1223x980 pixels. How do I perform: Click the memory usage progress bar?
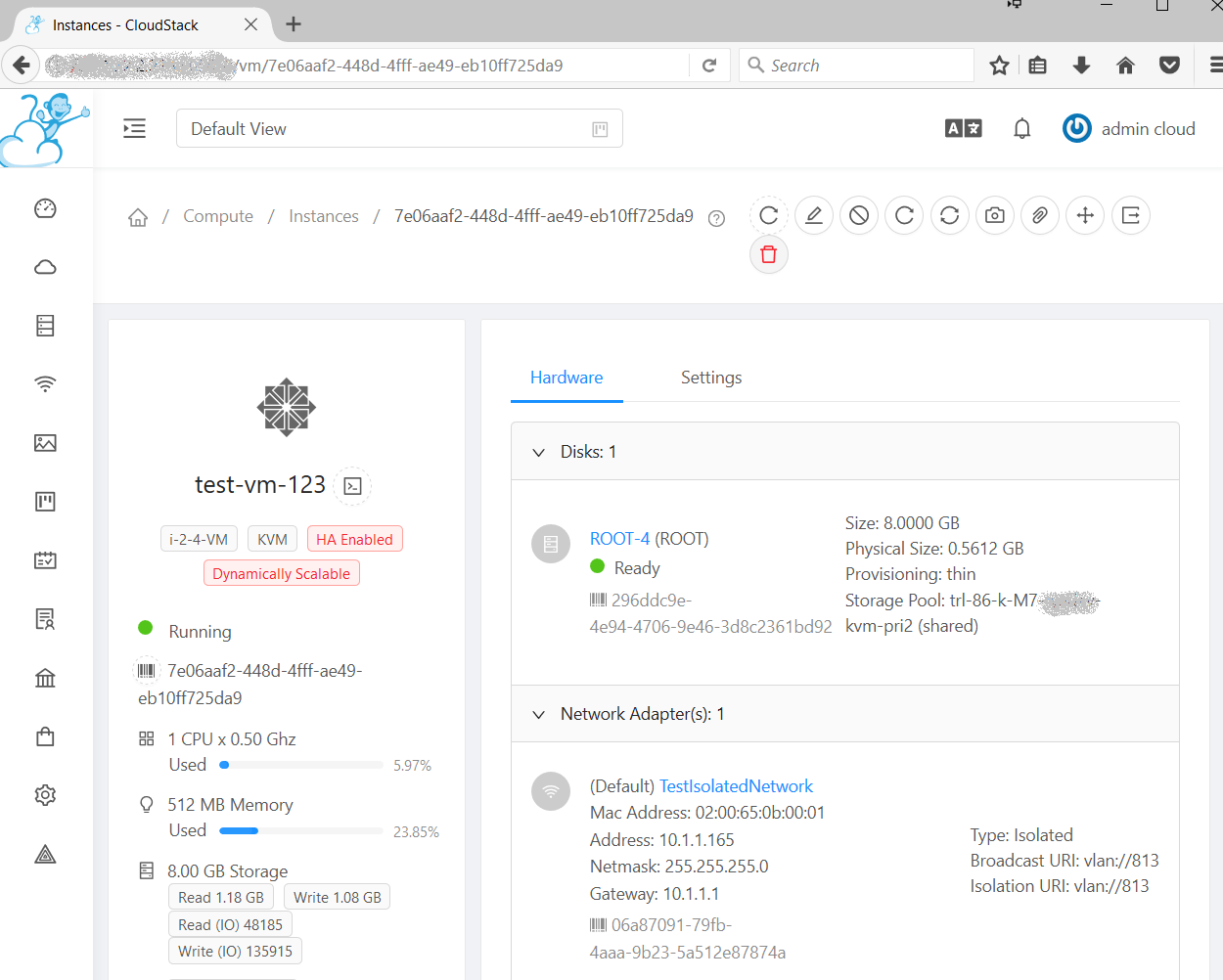(x=300, y=830)
